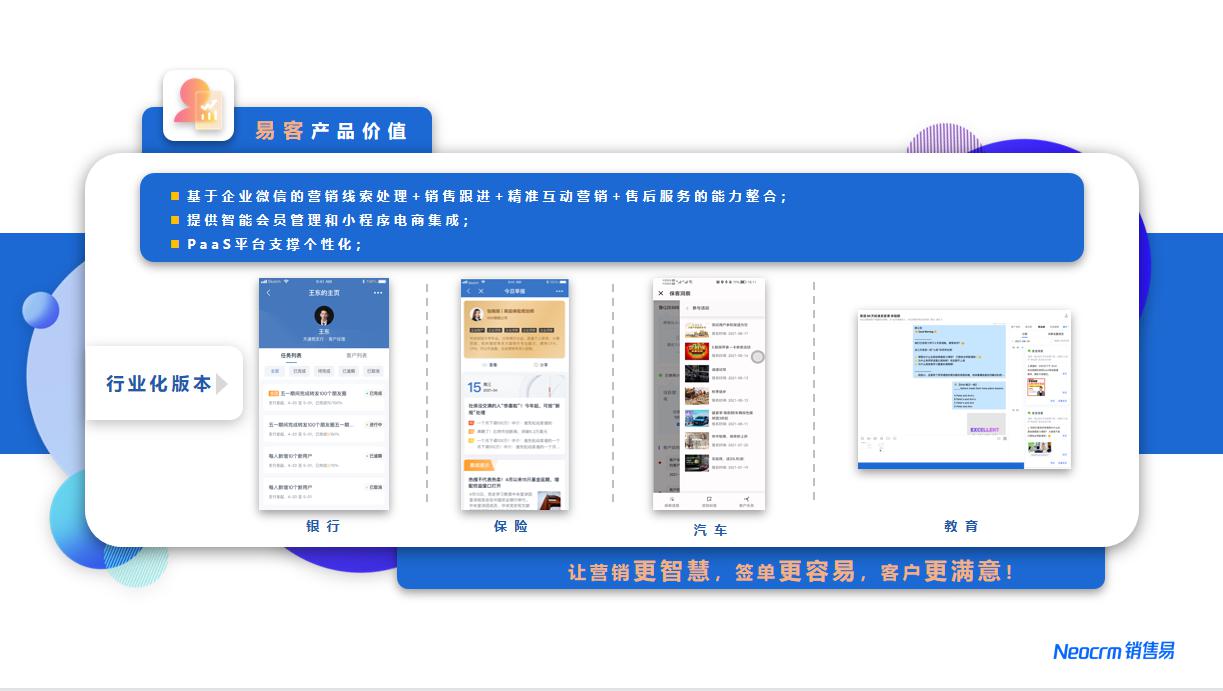Click the 教育 caption label
1223x691 pixels.
961,526
